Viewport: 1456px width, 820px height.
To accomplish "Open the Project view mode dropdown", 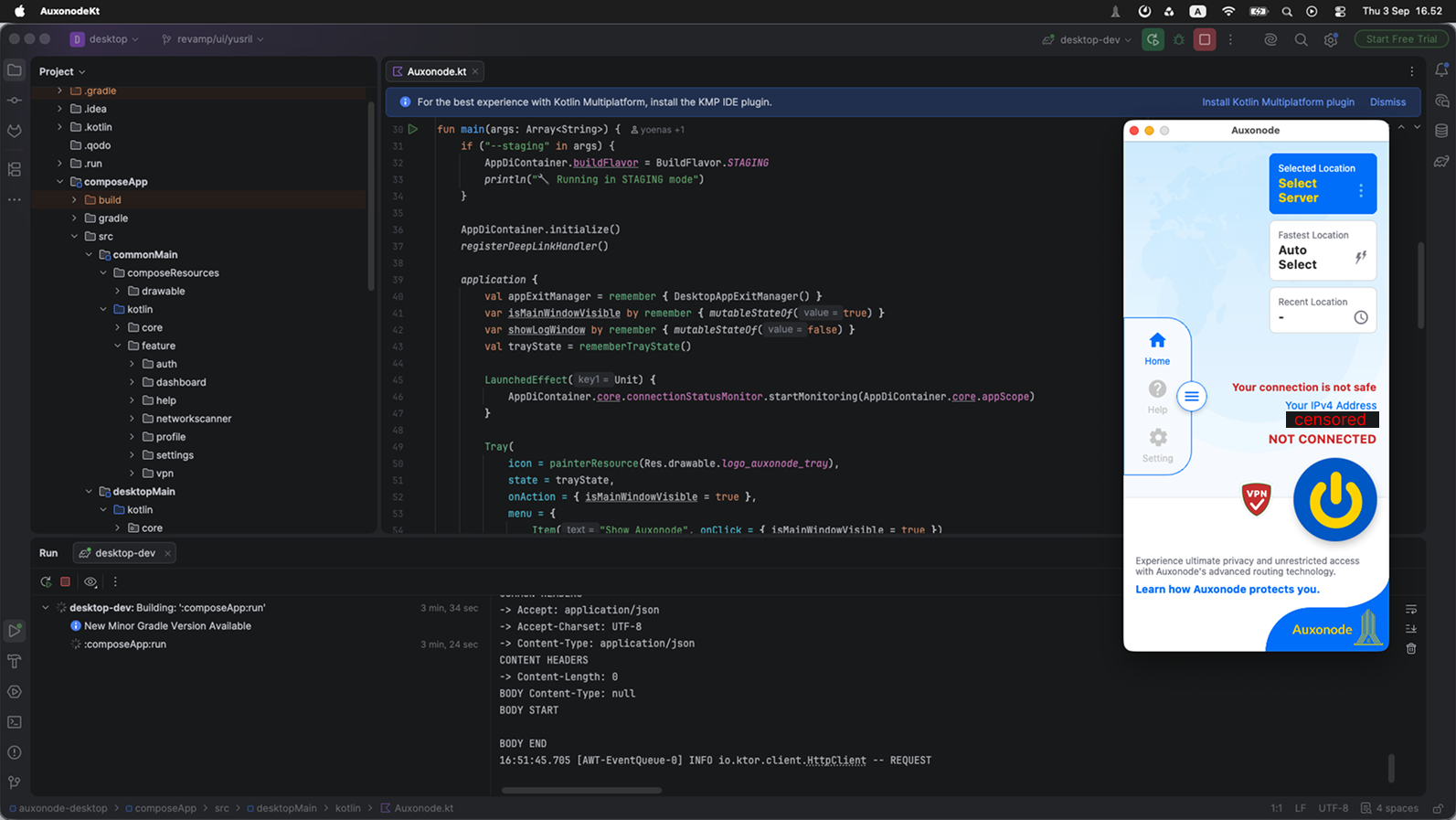I will tap(62, 71).
